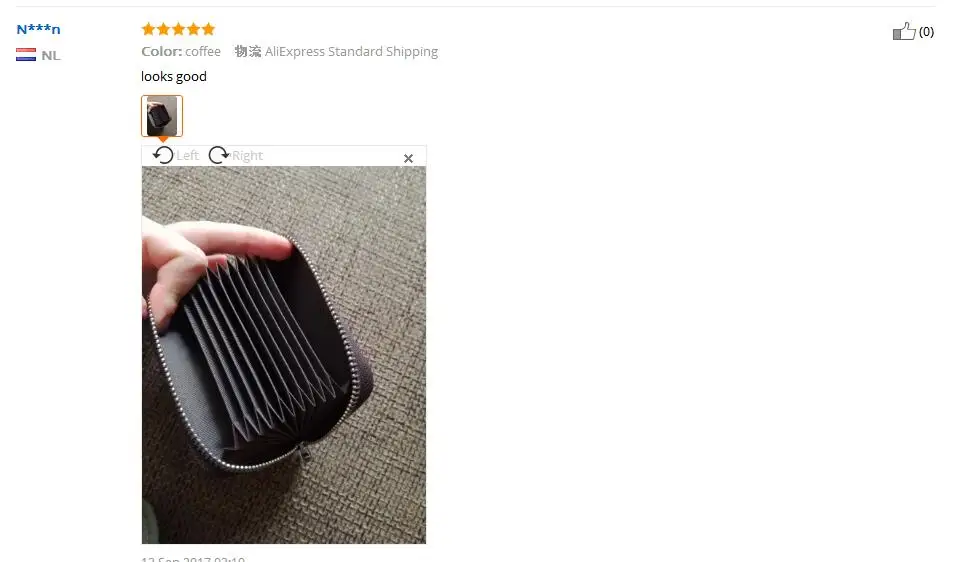The image size is (963, 562).
Task: Click the third orange rating star
Action: (178, 29)
